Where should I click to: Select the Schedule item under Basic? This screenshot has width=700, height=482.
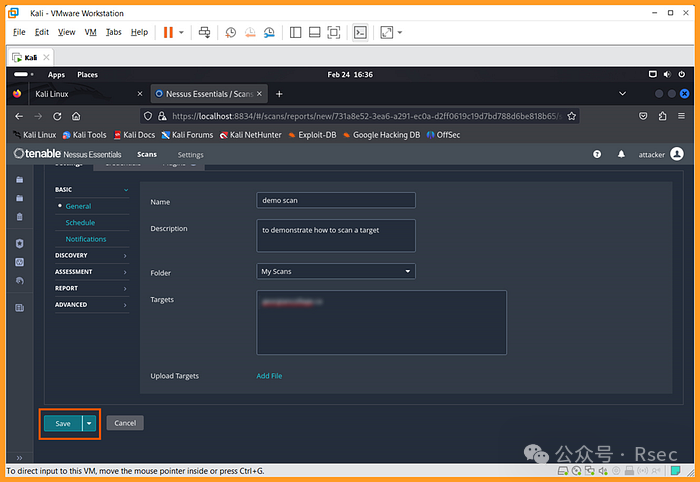coord(80,222)
